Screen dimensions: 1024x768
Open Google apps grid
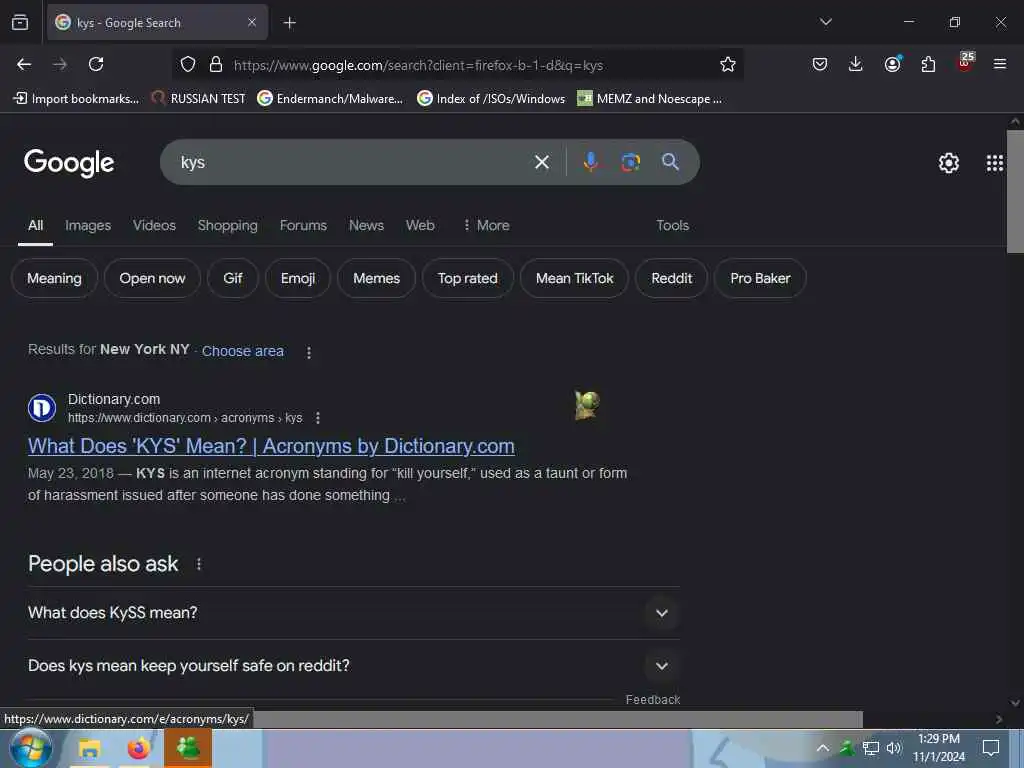(x=995, y=163)
